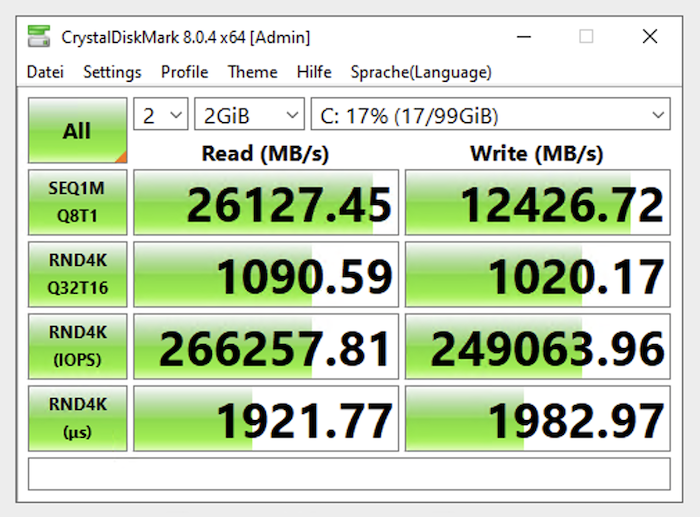The height and width of the screenshot is (517, 700).
Task: Start all benchmarks with the All button
Action: point(77,130)
